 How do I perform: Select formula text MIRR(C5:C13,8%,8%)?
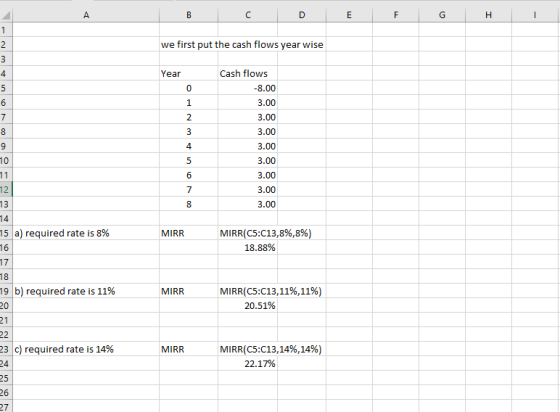tap(265, 233)
